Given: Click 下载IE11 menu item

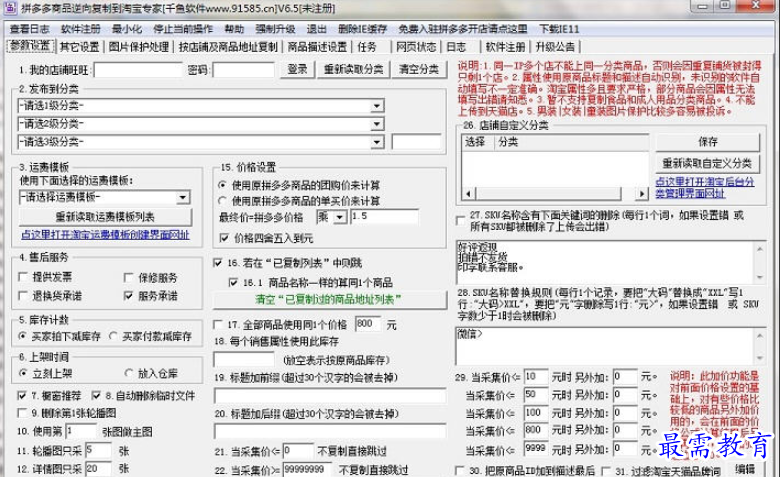Looking at the screenshot, I should pos(559,29).
